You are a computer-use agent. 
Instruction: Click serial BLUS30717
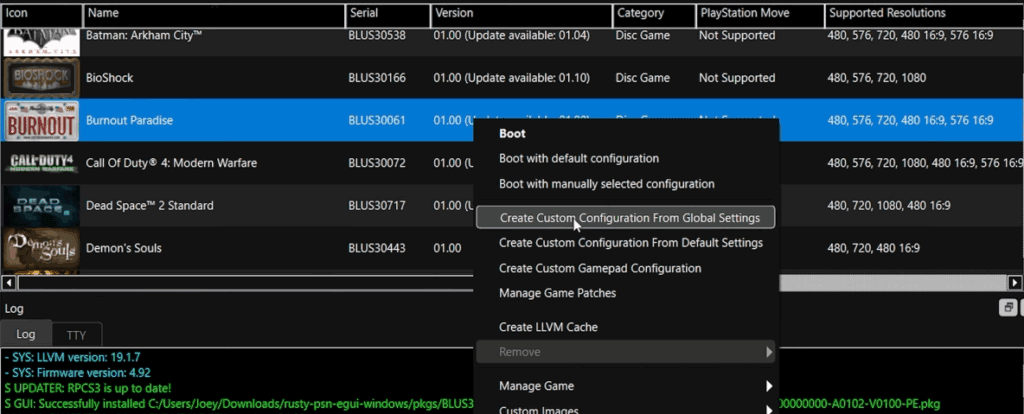pyautogui.click(x=377, y=206)
